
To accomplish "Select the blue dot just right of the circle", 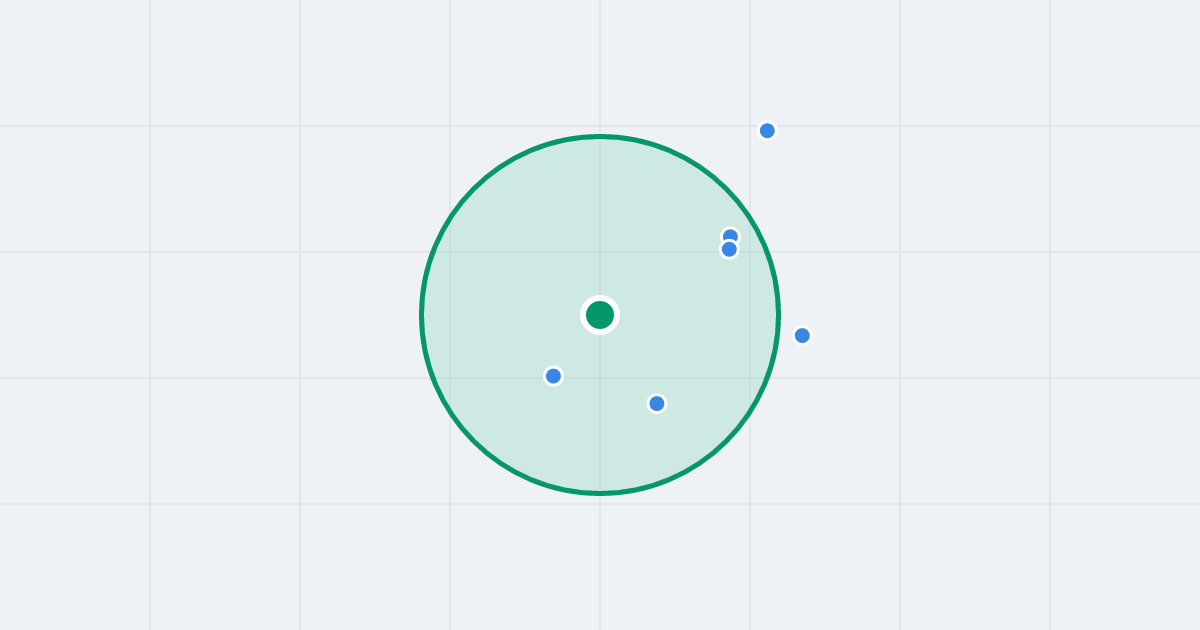I will point(802,336).
